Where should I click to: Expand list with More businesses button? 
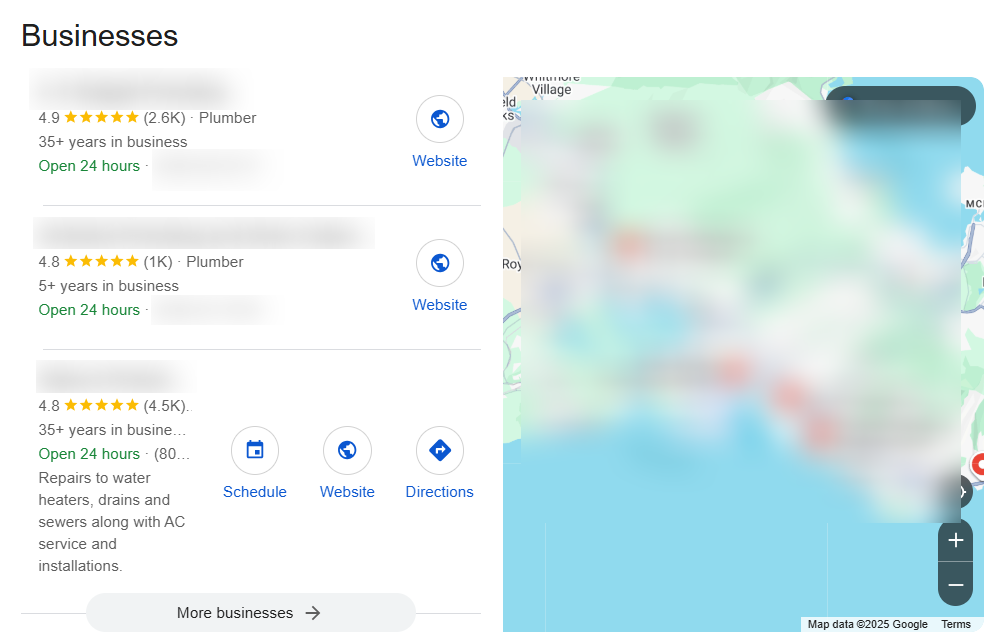click(250, 613)
